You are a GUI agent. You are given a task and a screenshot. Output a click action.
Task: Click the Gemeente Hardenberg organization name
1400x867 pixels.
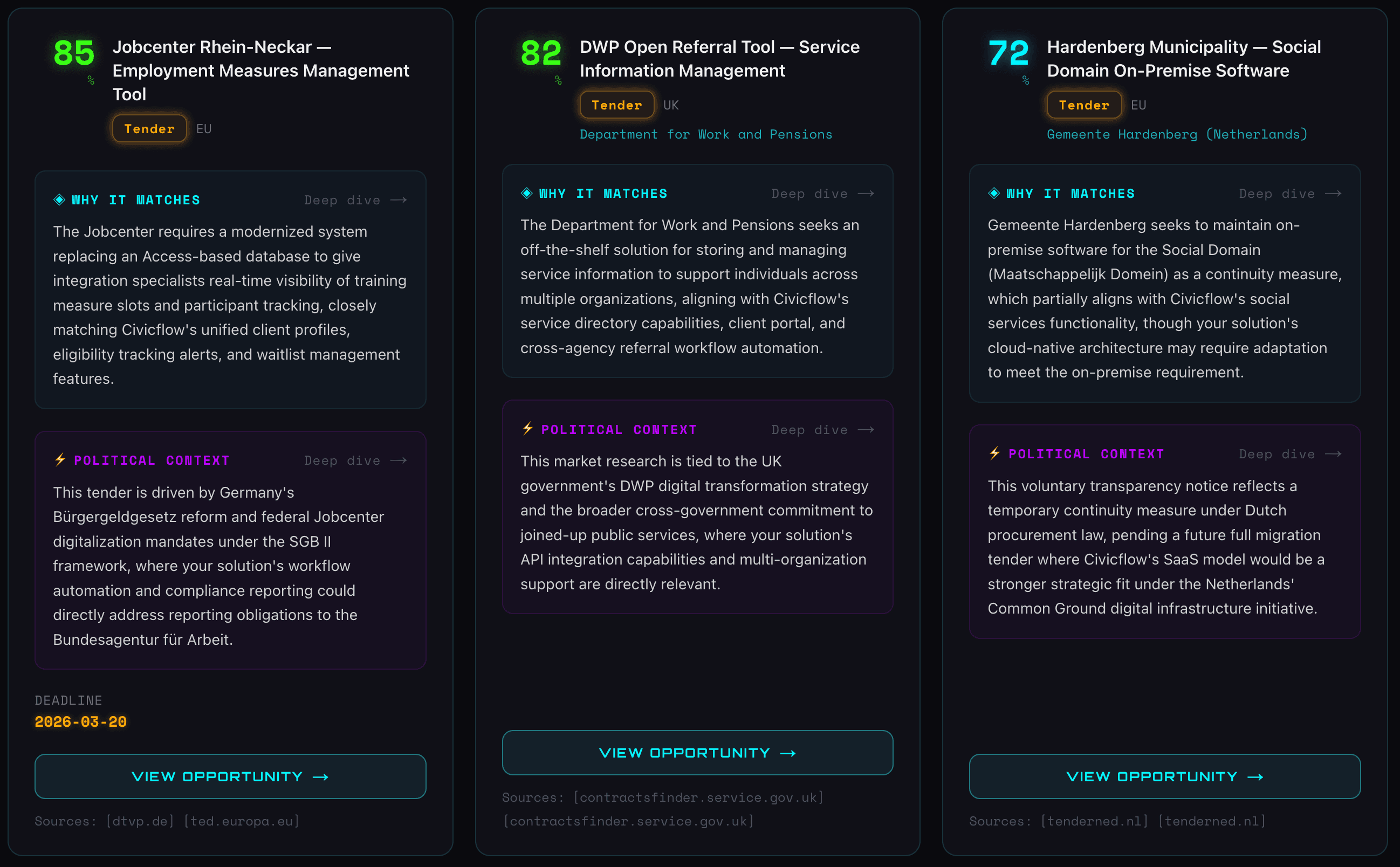pyautogui.click(x=1176, y=134)
